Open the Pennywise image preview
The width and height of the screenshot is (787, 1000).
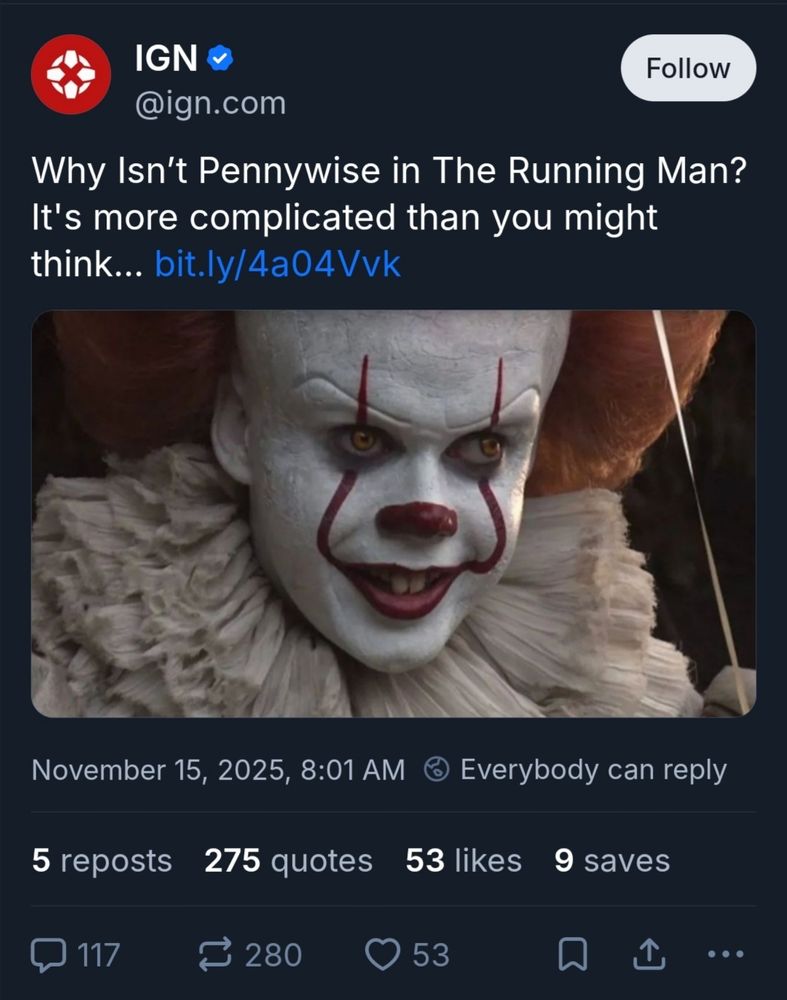pyautogui.click(x=393, y=515)
